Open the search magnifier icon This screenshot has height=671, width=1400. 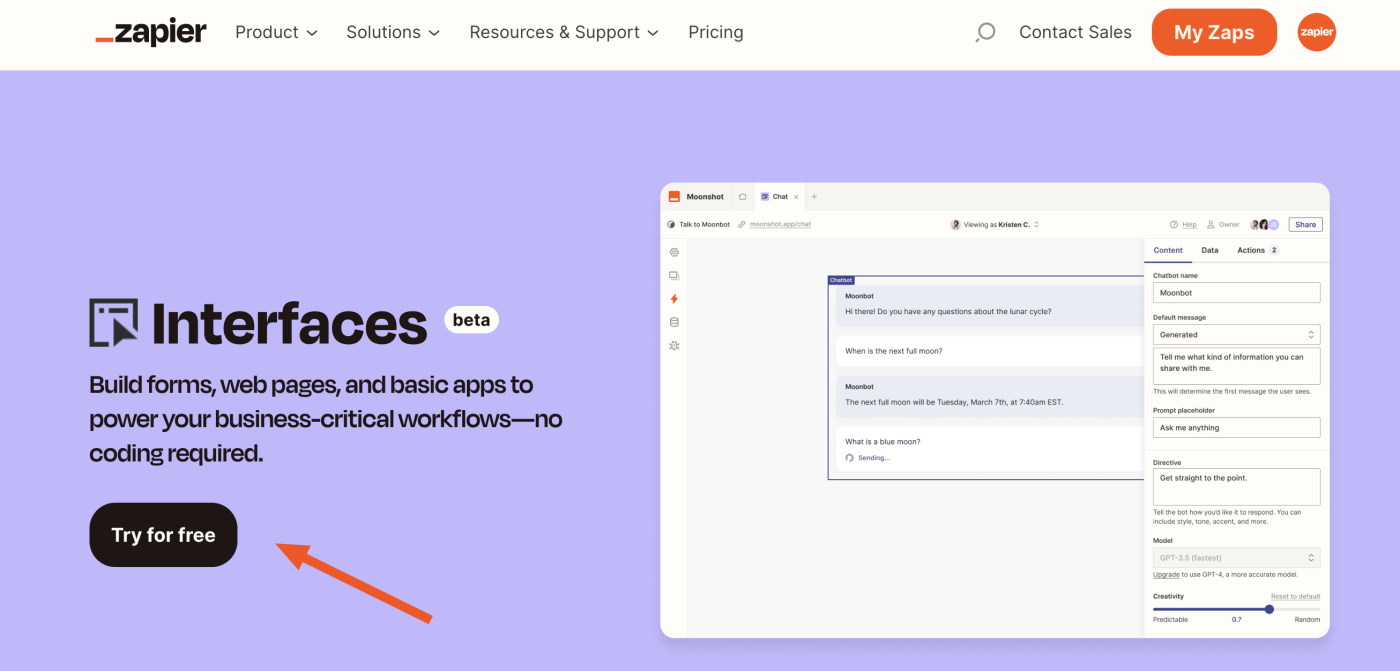[x=985, y=33]
